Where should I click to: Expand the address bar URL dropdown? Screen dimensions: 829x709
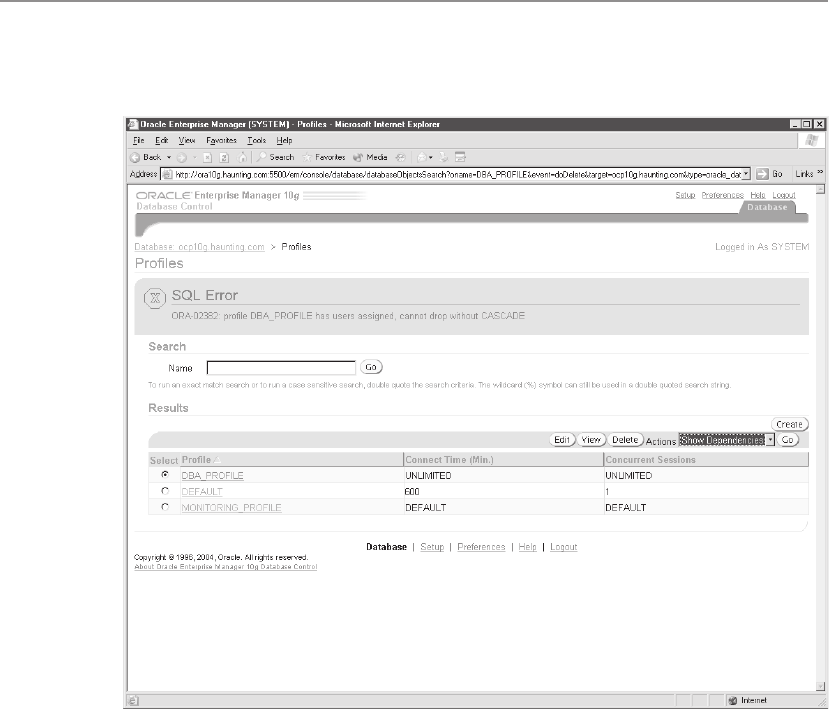(746, 174)
